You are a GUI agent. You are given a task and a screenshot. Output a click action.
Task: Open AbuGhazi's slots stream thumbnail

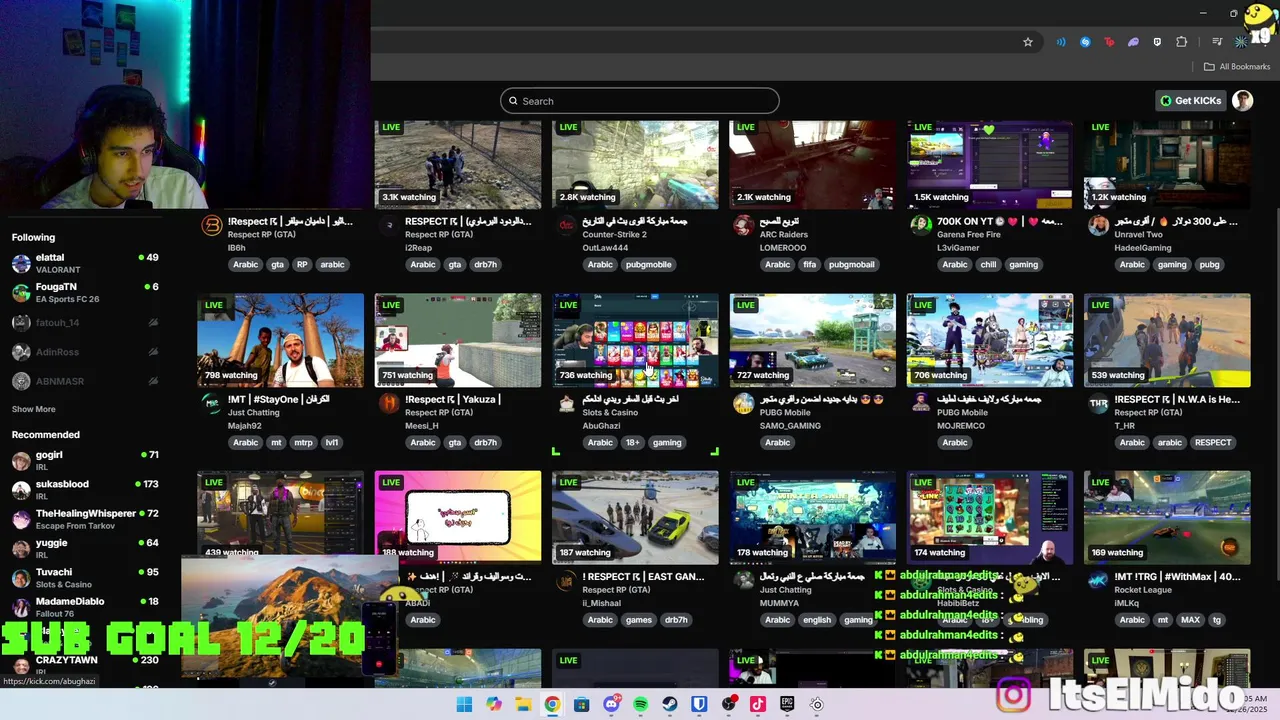pyautogui.click(x=635, y=340)
